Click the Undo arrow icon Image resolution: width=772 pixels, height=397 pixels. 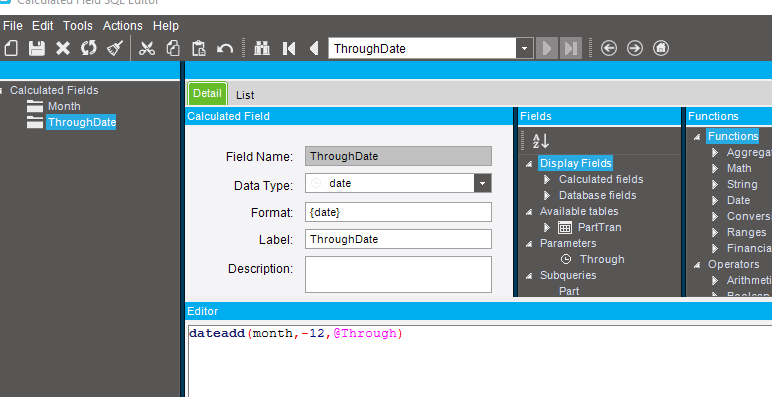(225, 48)
